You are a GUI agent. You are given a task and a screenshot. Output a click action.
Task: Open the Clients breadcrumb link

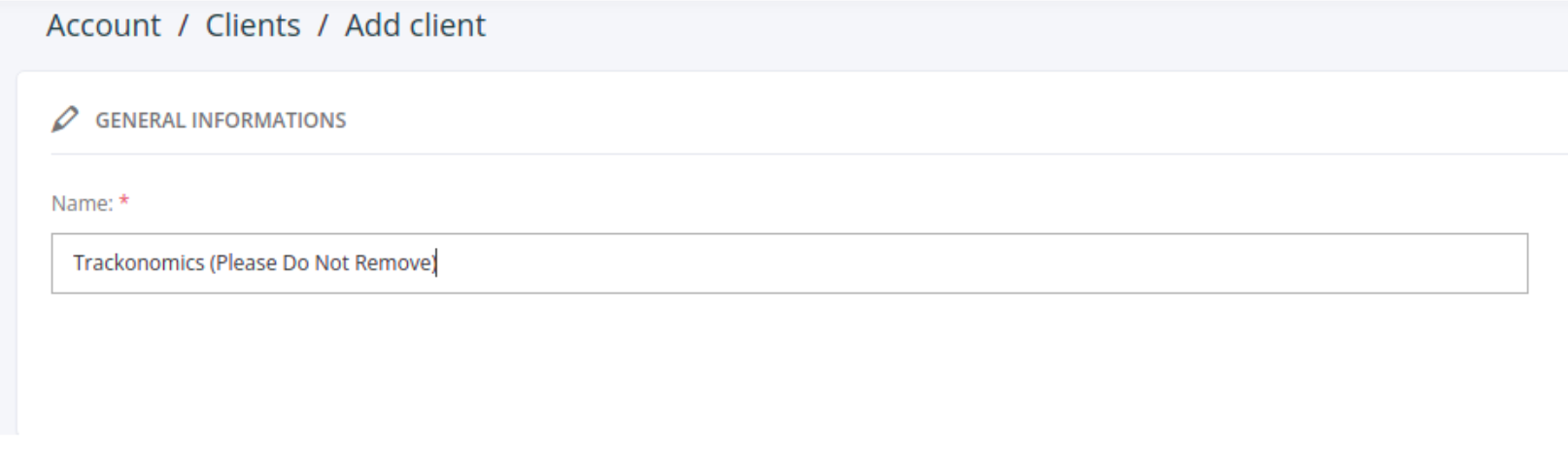tap(253, 25)
